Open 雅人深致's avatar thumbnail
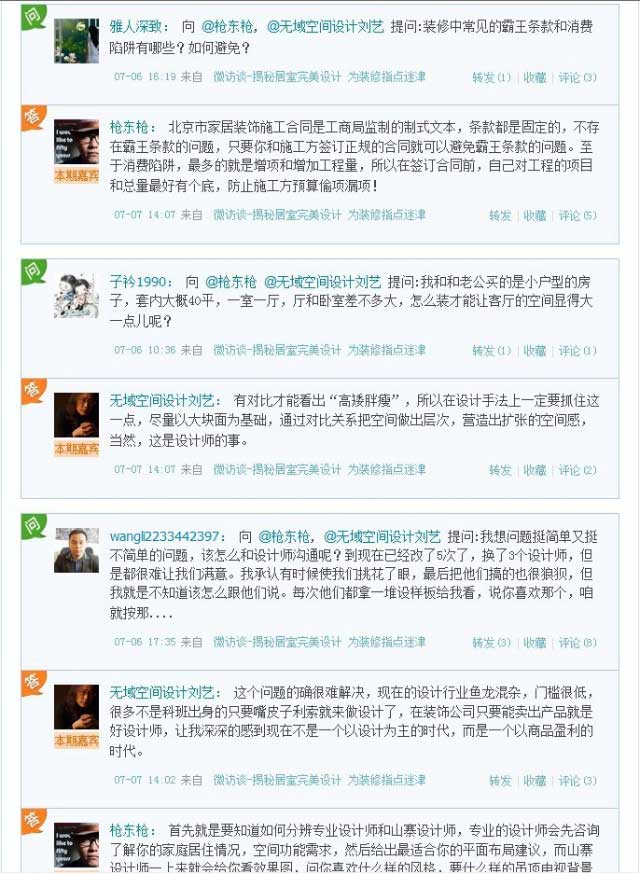Image resolution: width=640 pixels, height=874 pixels. (x=76, y=41)
